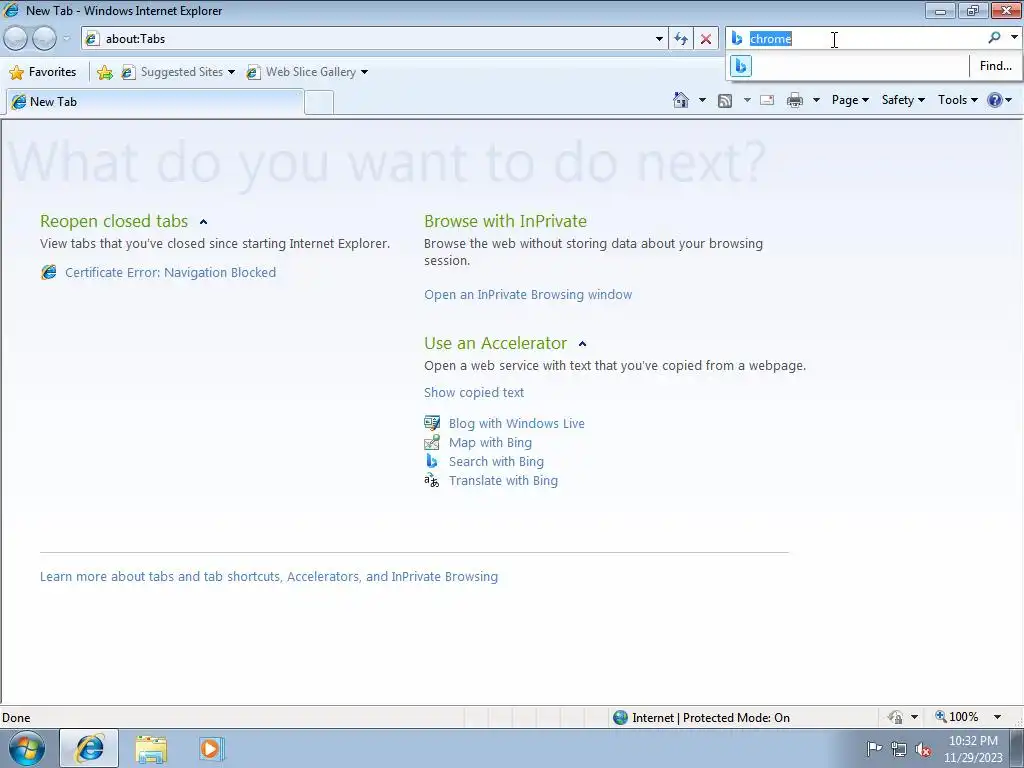
Task: Open Learn more about tabs link
Action: [x=268, y=577]
